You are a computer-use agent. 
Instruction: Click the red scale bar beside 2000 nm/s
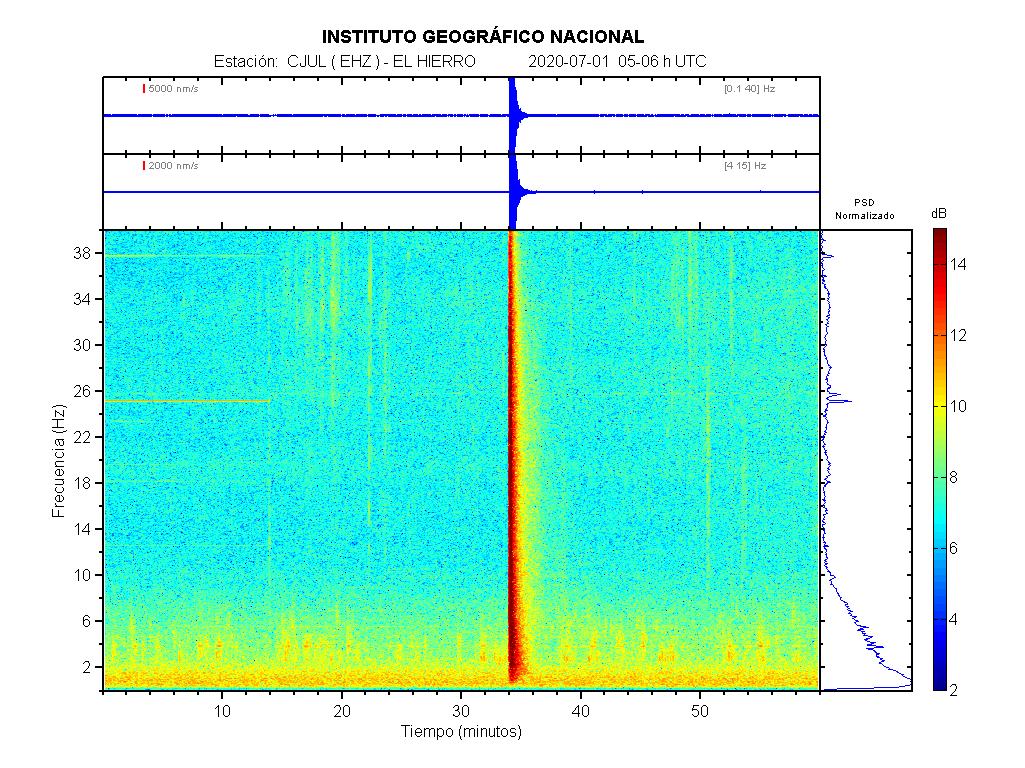[144, 165]
